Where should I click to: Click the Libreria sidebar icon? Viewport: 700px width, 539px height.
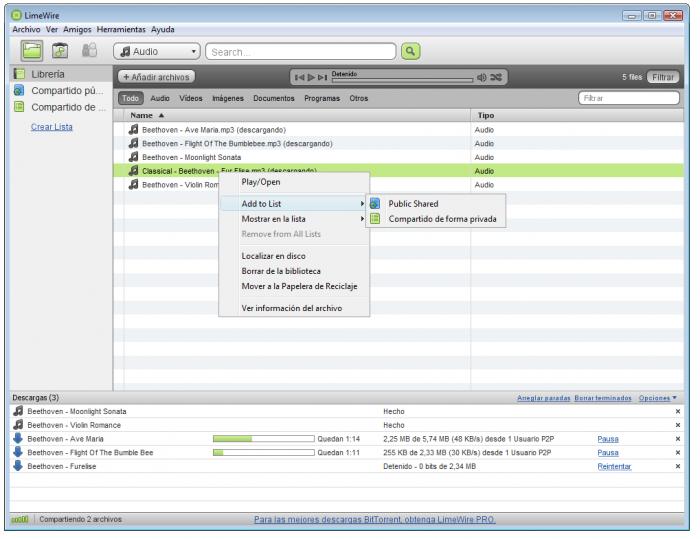(19, 74)
